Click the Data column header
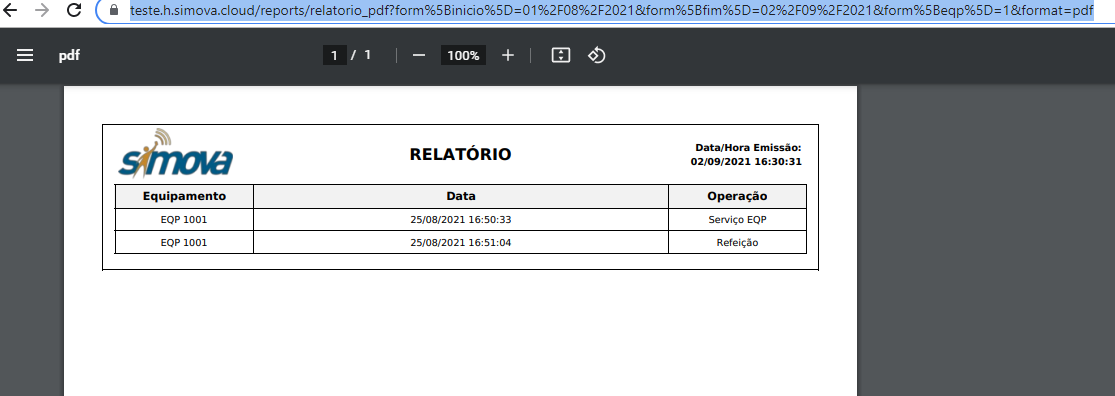This screenshot has width=1115, height=396. [461, 196]
